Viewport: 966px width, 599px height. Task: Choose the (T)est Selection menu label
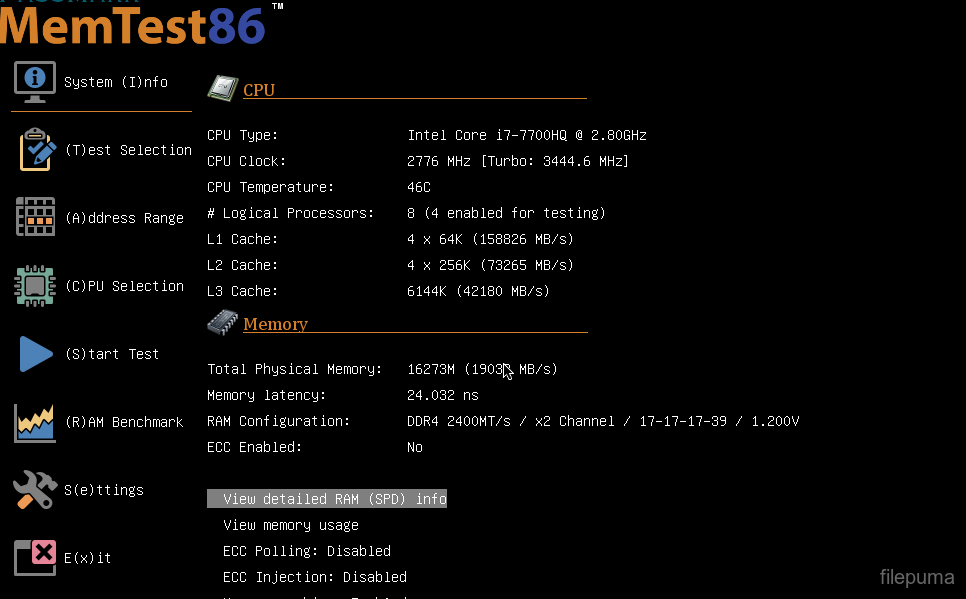click(128, 150)
